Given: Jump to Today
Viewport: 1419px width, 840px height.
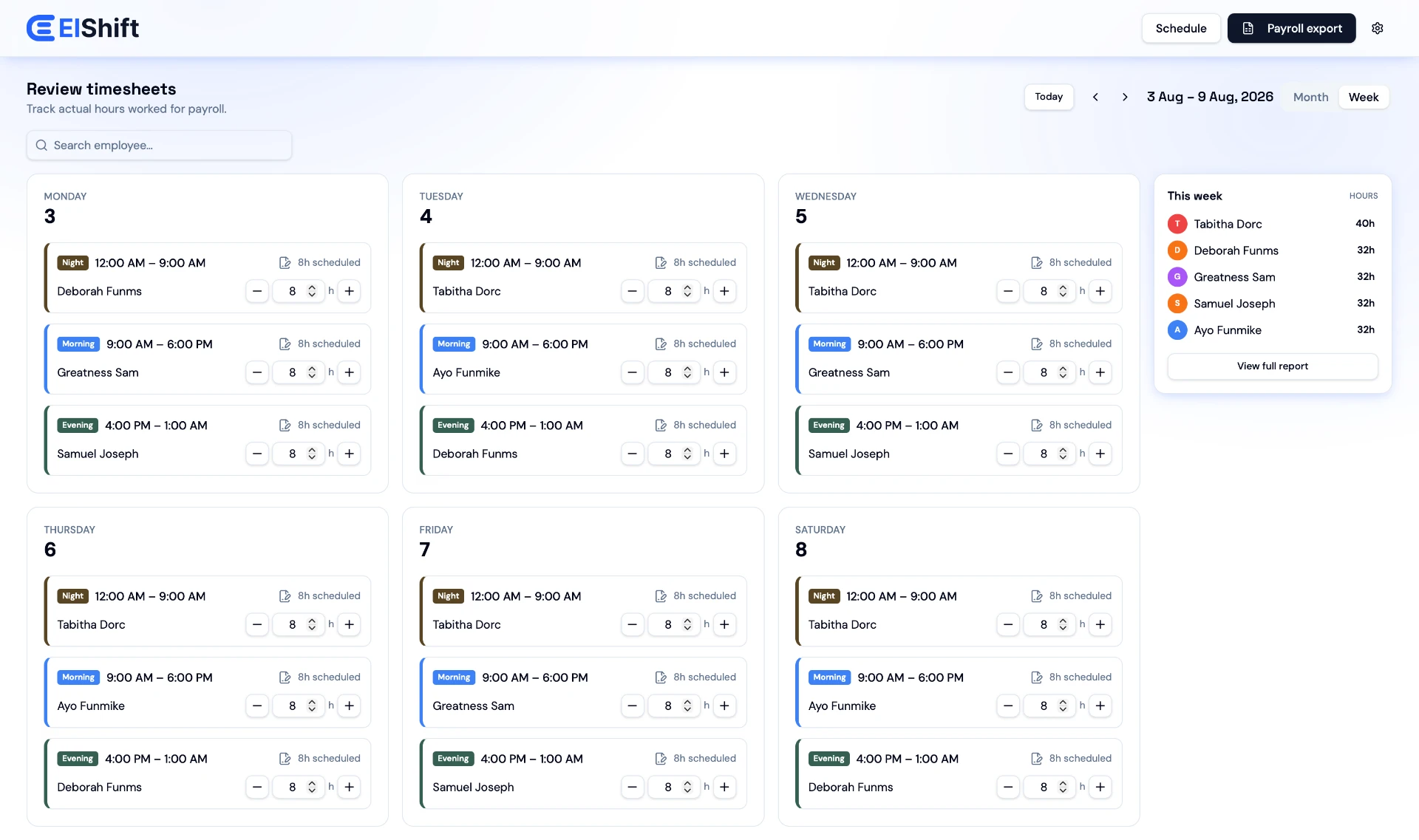Looking at the screenshot, I should 1049,97.
